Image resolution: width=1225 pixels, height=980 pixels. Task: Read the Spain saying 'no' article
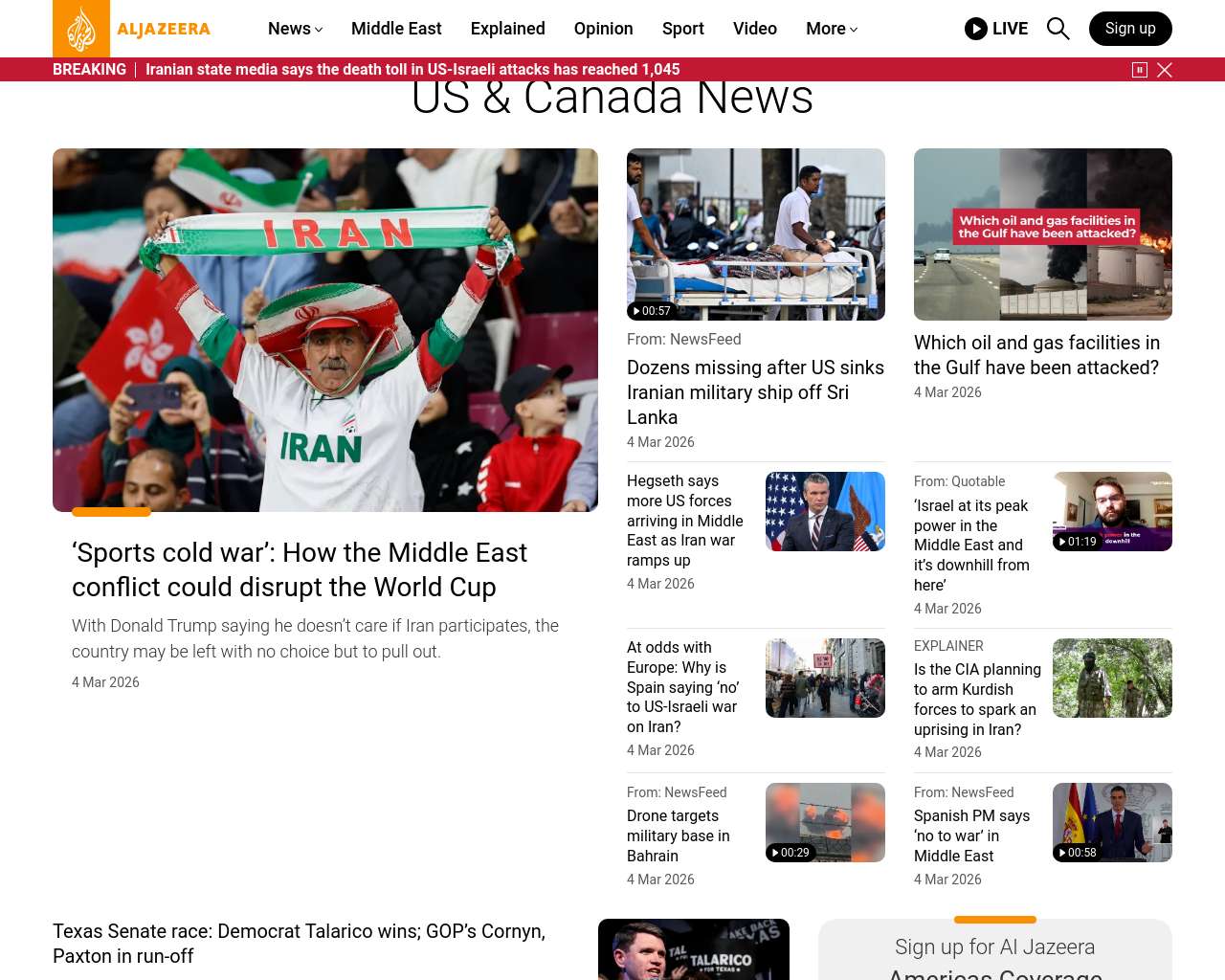click(x=683, y=687)
